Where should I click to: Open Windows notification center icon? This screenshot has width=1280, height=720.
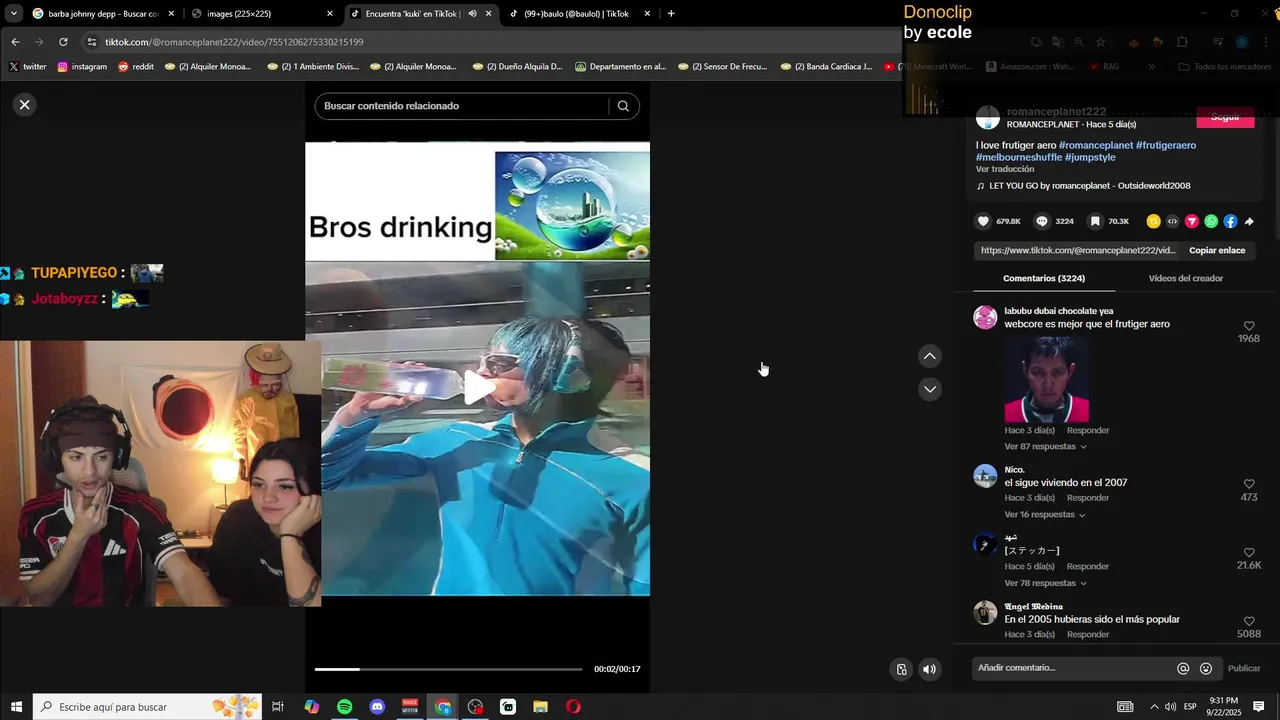[1259, 707]
